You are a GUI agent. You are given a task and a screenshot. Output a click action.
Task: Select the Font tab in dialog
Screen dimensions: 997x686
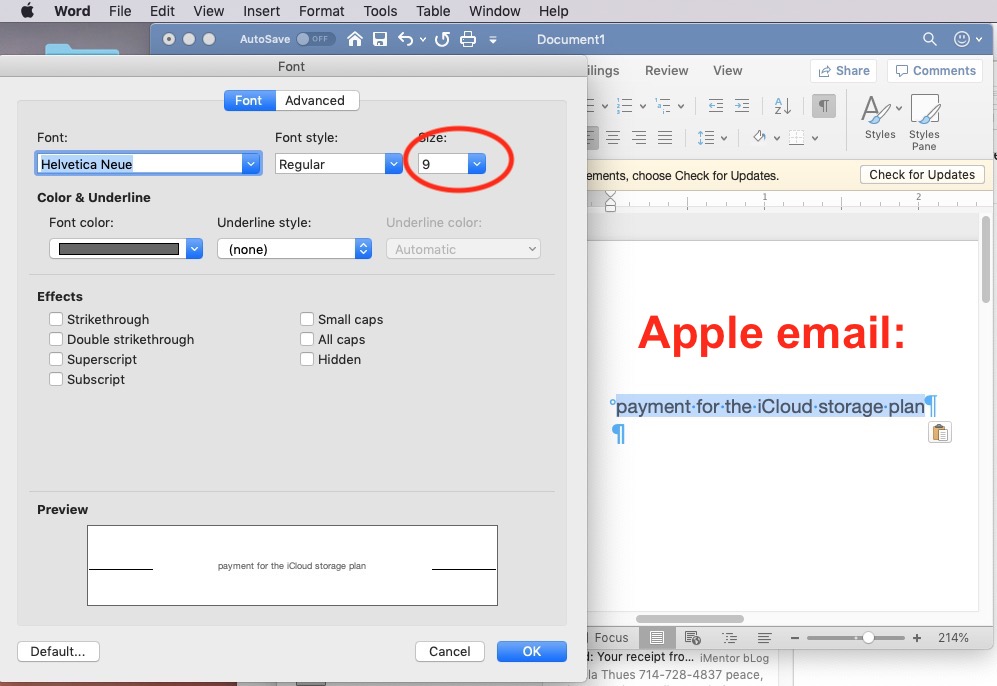pyautogui.click(x=249, y=100)
